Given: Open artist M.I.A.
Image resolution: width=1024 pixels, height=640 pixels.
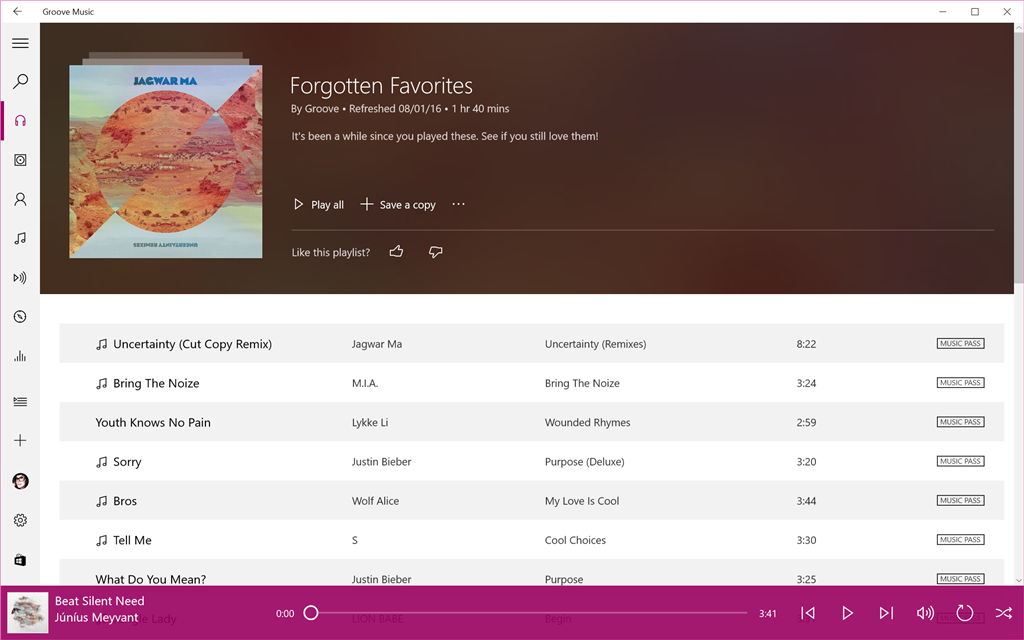Looking at the screenshot, I should point(364,383).
